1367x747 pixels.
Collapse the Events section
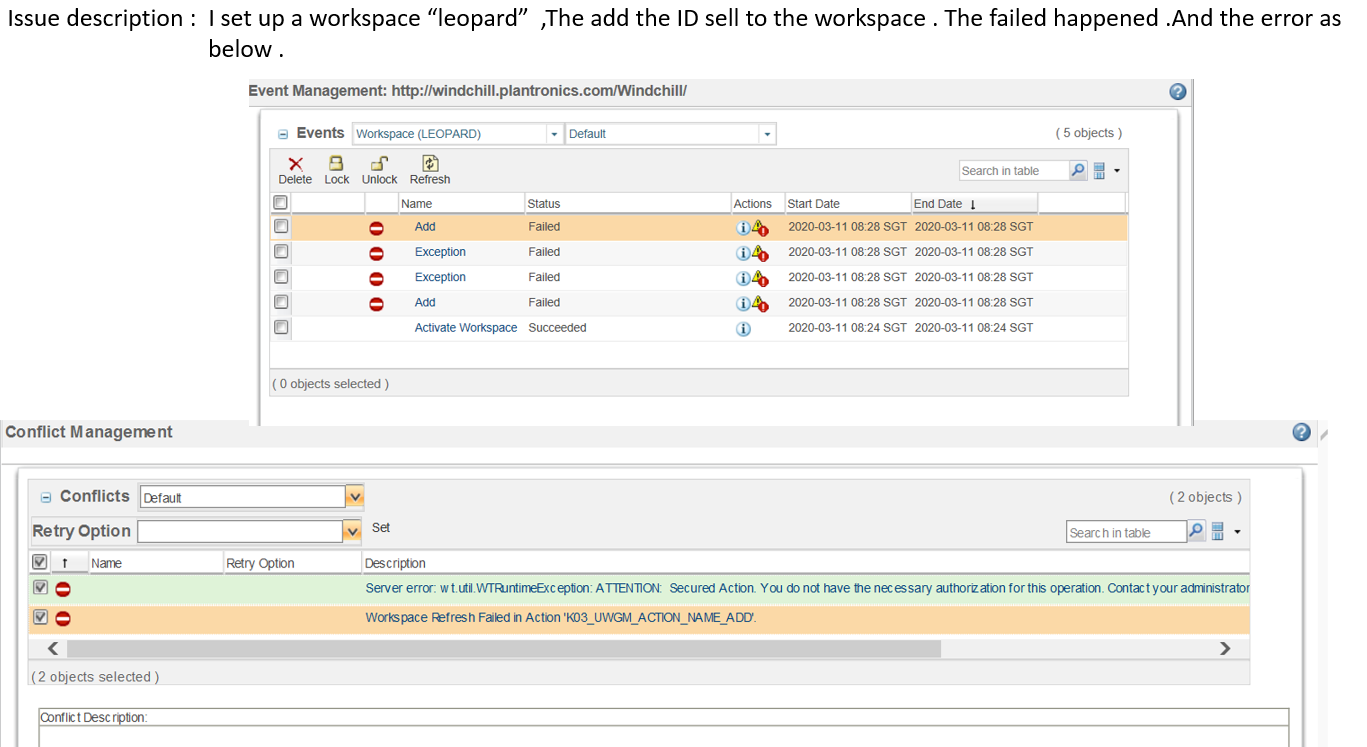pos(282,133)
